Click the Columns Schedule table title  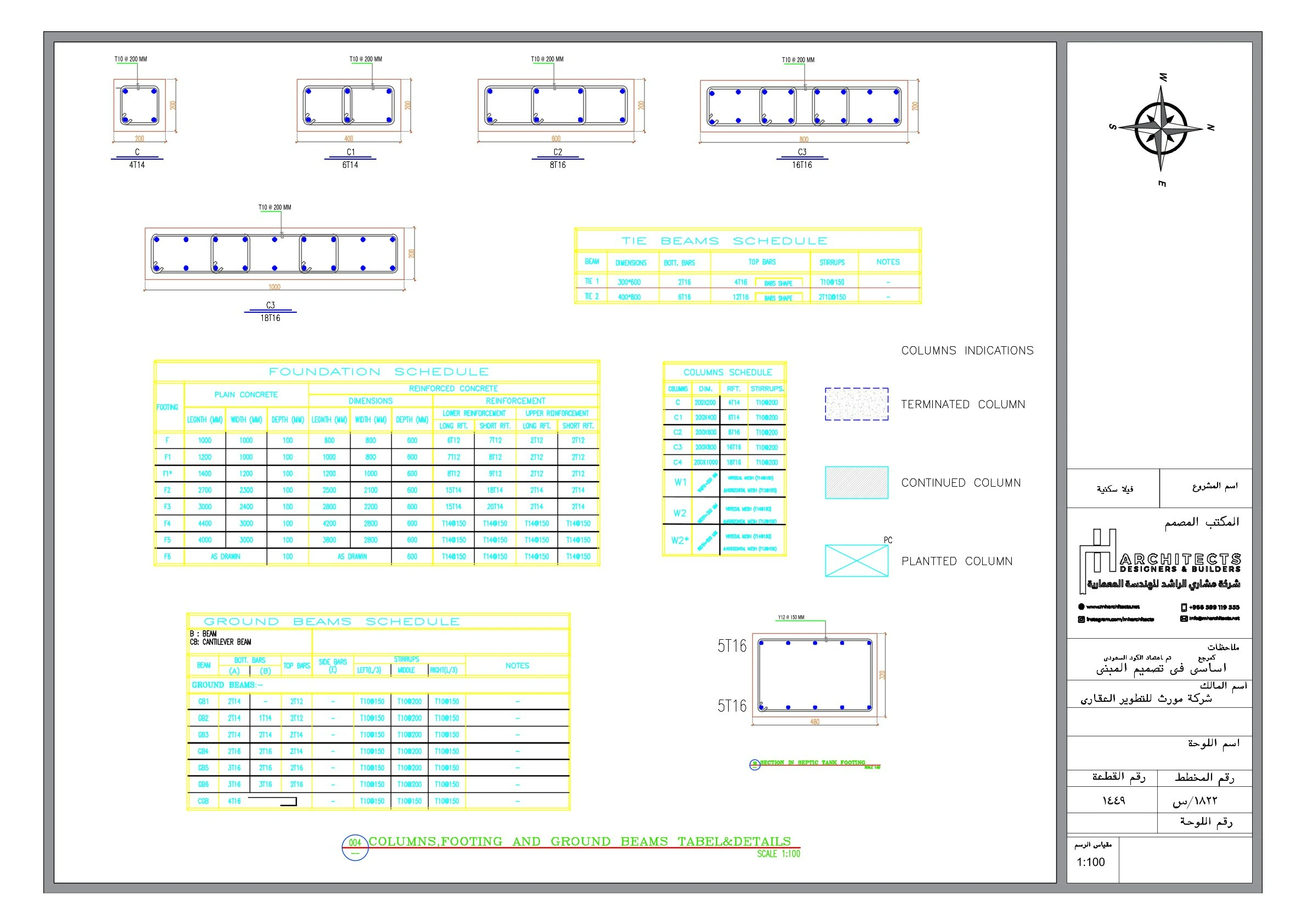(727, 373)
